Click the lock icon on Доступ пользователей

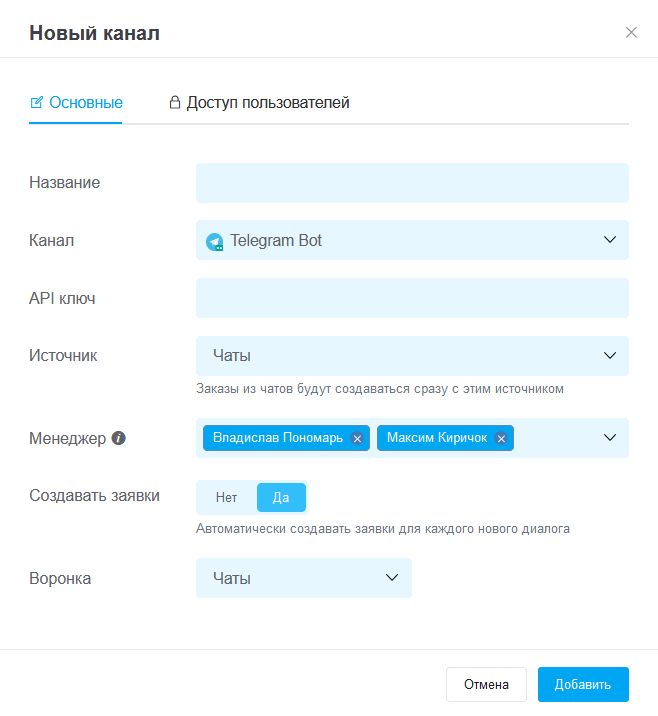(174, 102)
